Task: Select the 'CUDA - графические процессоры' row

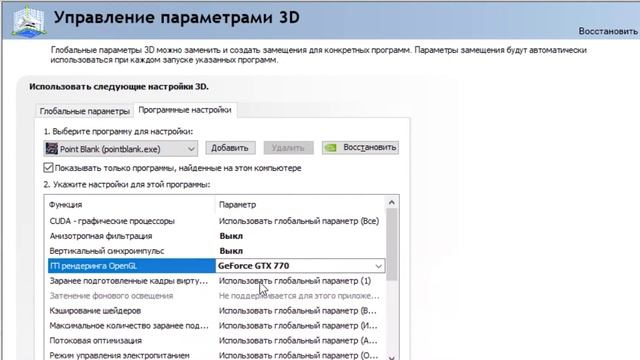Action: pyautogui.click(x=216, y=221)
